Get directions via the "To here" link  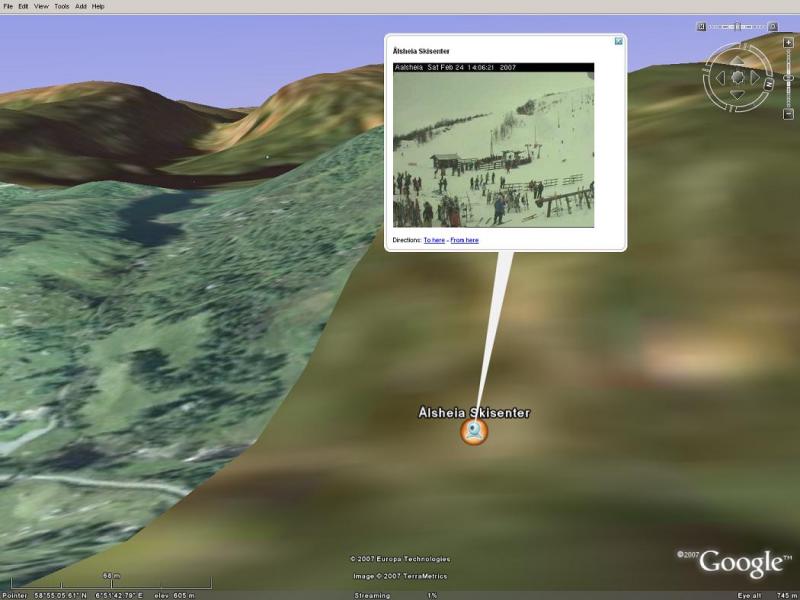pos(434,240)
